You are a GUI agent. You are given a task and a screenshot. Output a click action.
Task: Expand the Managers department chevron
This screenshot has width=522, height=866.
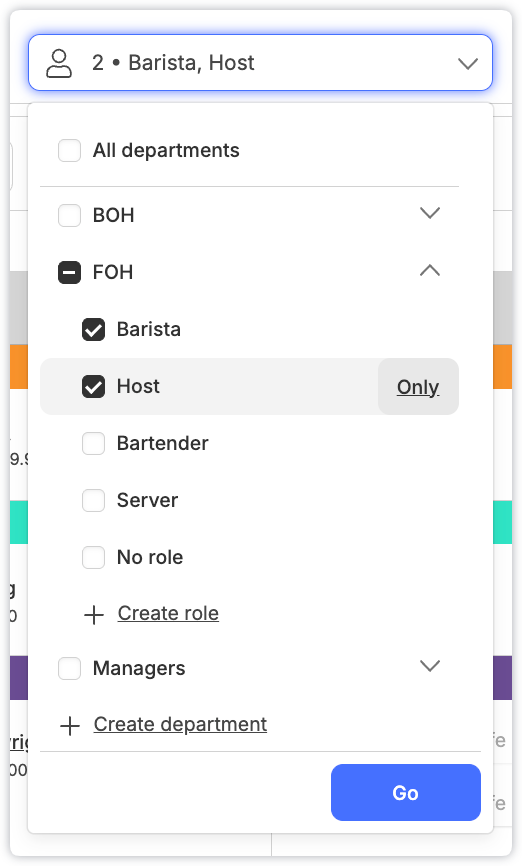point(430,666)
